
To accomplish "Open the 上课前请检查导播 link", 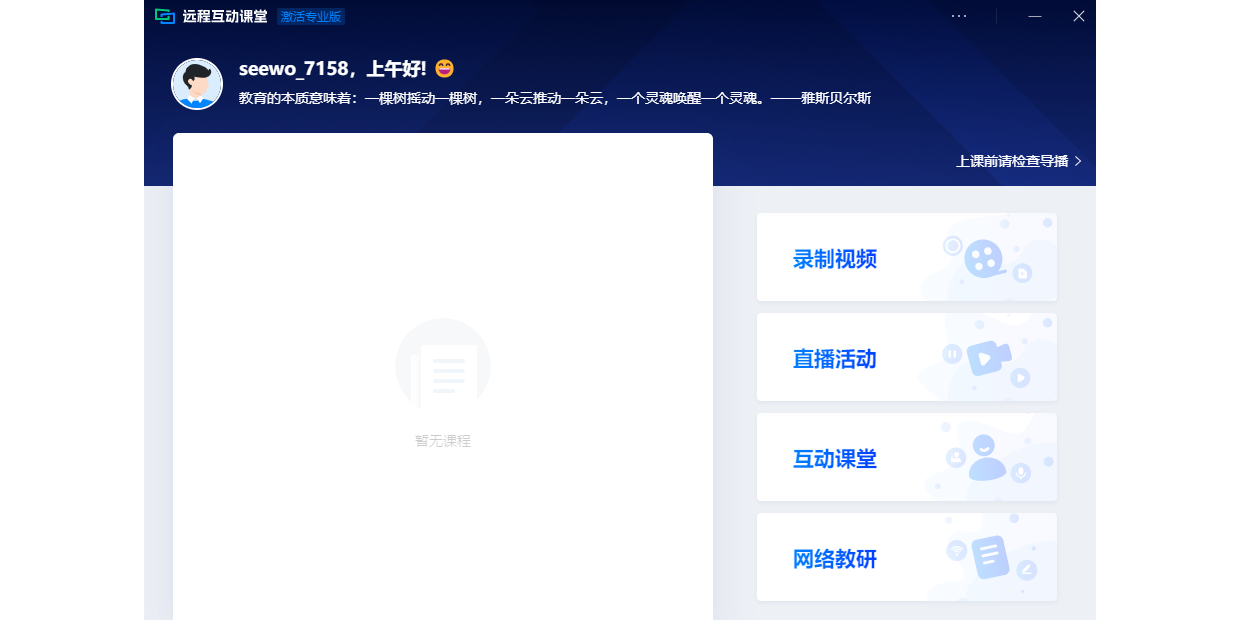I will tap(1011, 161).
